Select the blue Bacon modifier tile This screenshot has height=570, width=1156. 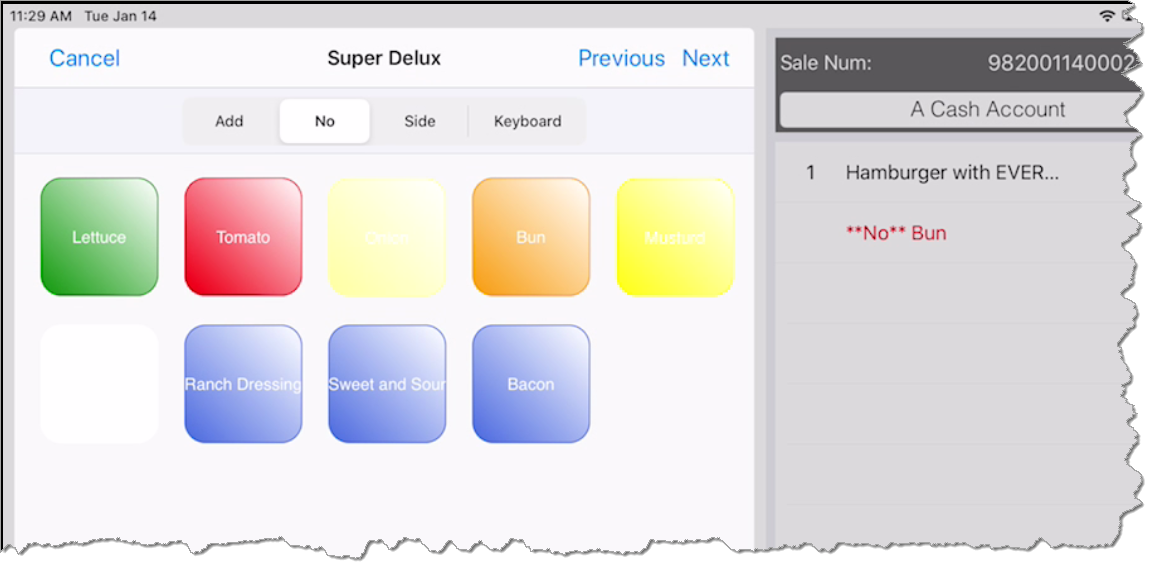pyautogui.click(x=531, y=384)
